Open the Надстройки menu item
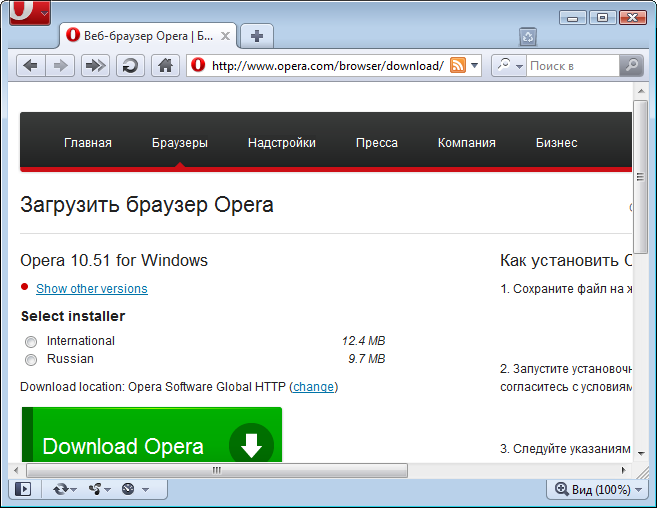The height and width of the screenshot is (508, 657). coord(282,143)
